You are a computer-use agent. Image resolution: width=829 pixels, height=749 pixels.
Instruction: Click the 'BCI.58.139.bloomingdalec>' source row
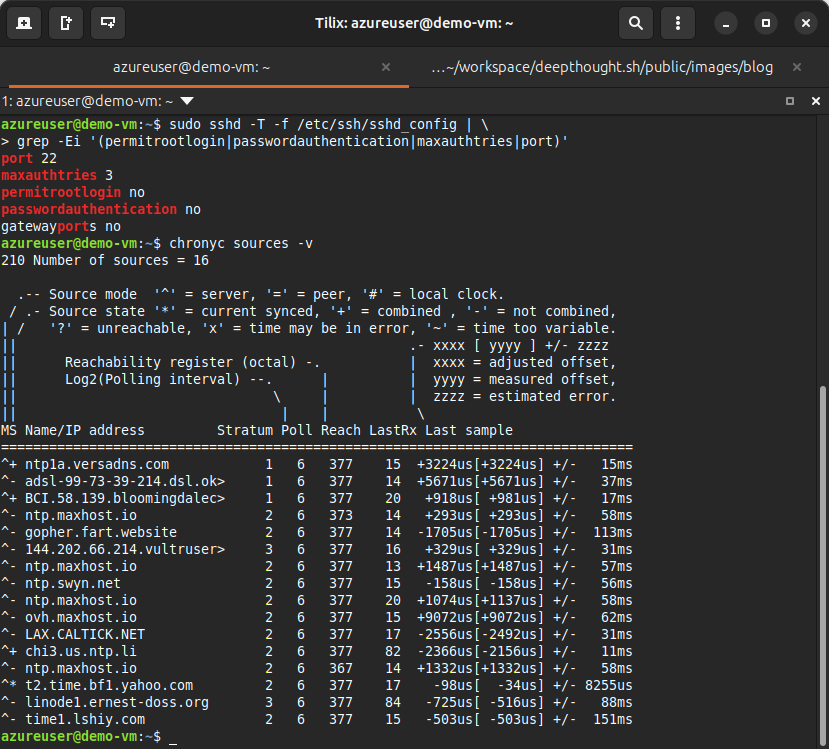pos(317,498)
